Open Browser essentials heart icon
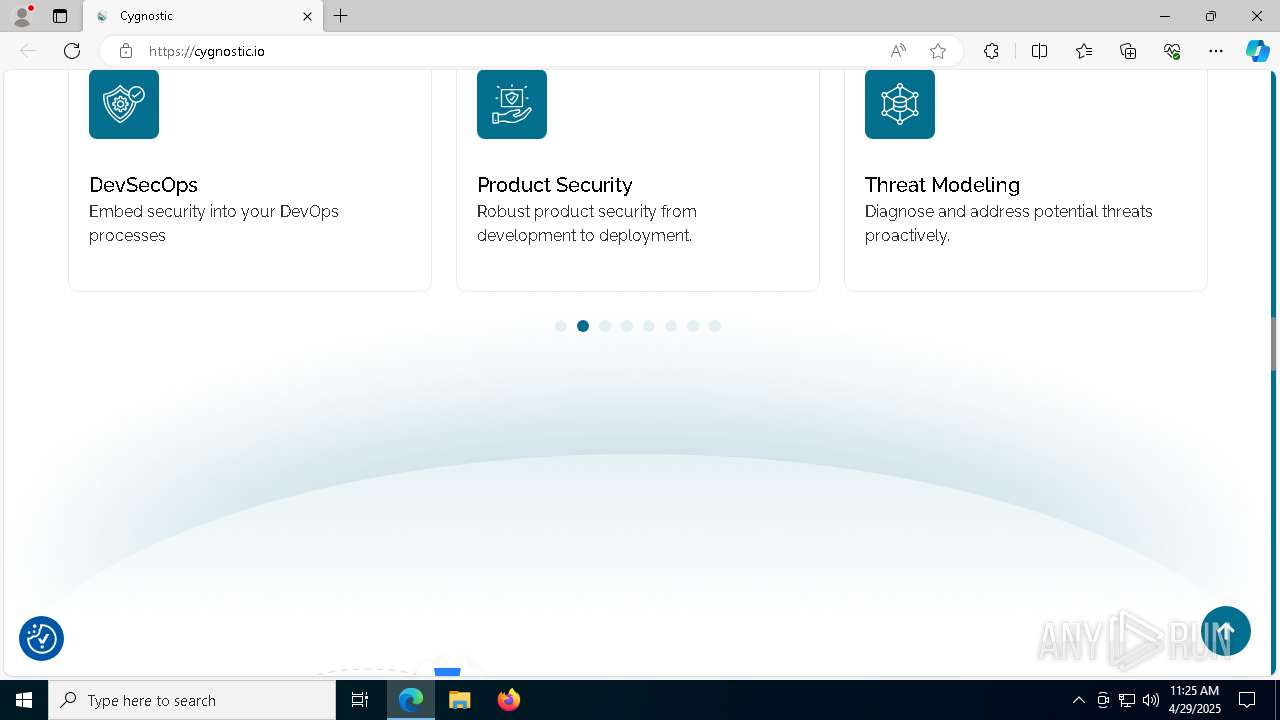Viewport: 1280px width, 720px height. coord(1172,51)
